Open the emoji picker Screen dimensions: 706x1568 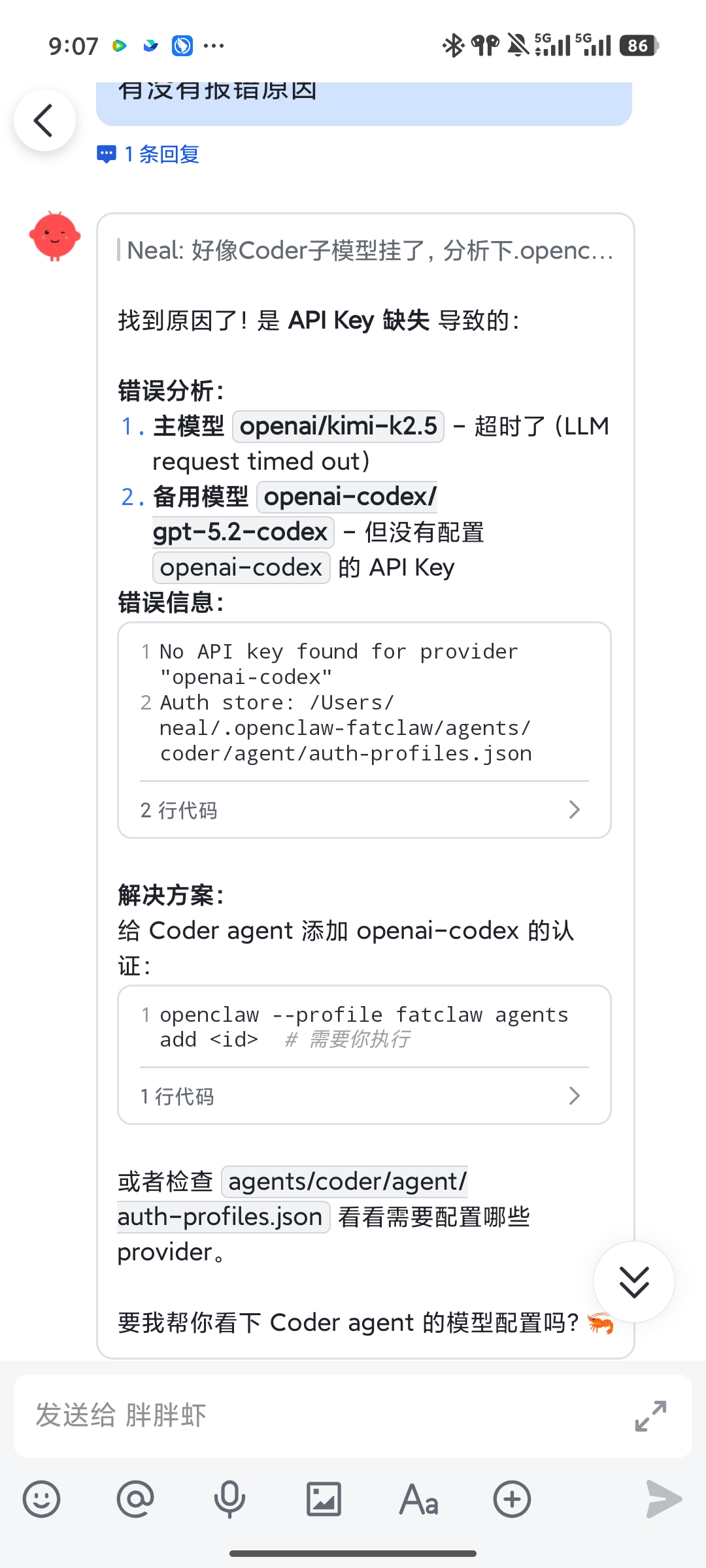click(x=41, y=1499)
